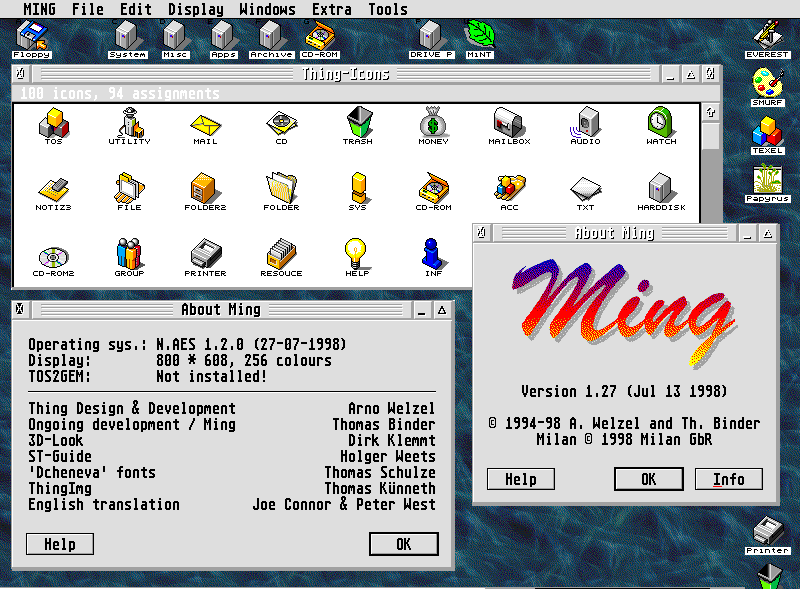Select the SYS icon in Thing-Icons
The width and height of the screenshot is (800, 589).
pyautogui.click(x=358, y=192)
